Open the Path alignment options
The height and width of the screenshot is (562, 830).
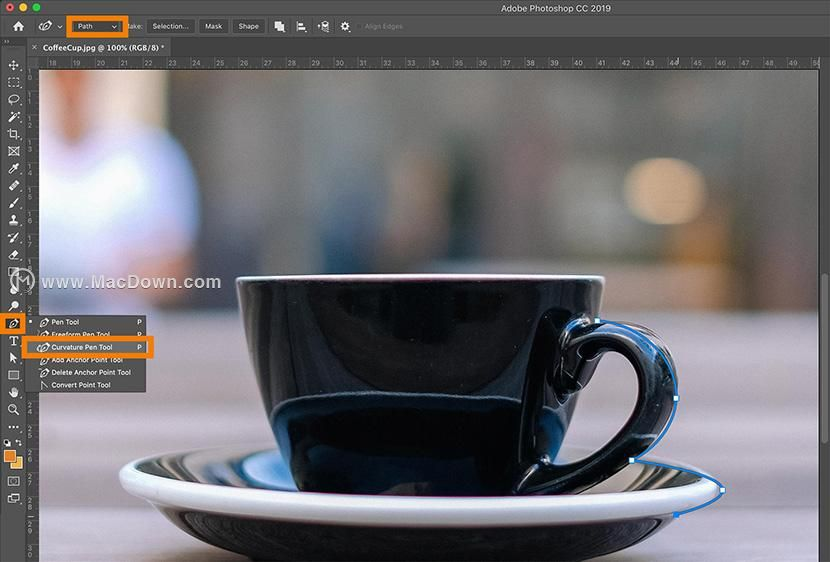click(x=301, y=26)
